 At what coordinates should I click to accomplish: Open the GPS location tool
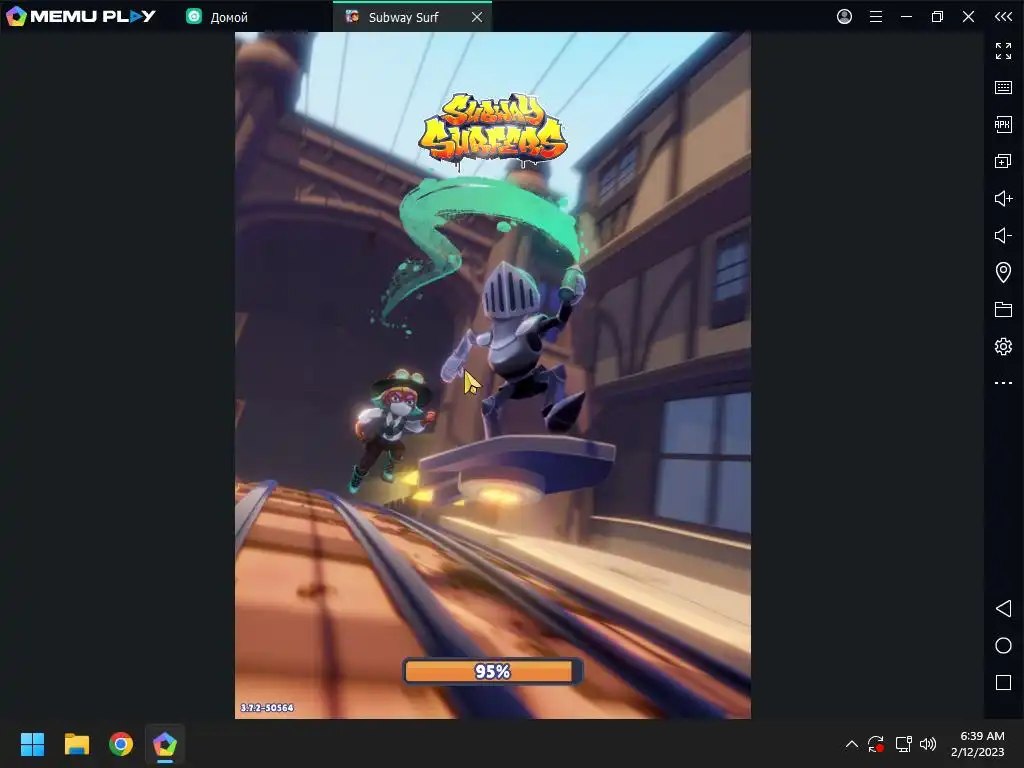click(1003, 272)
